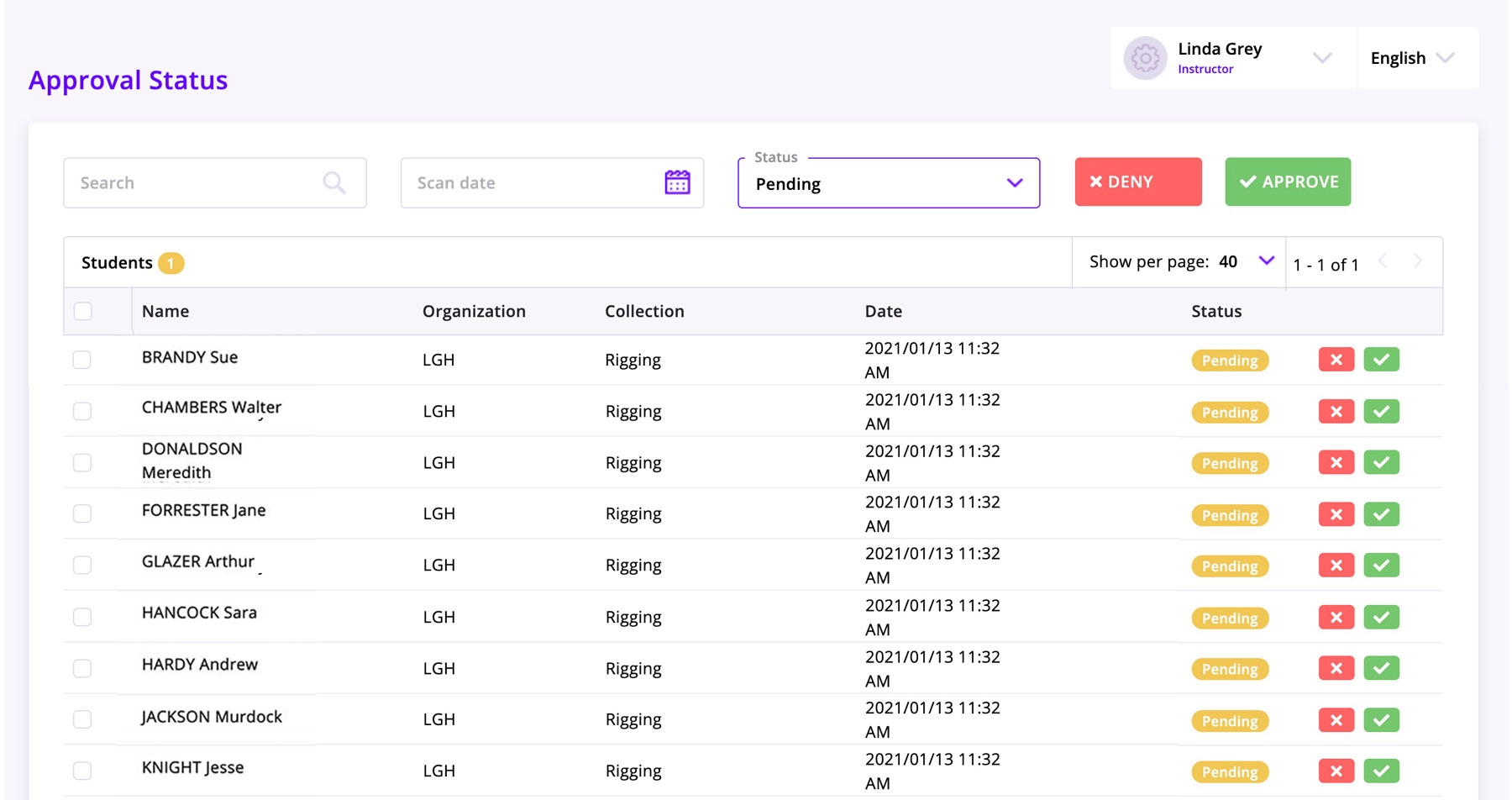Click green approve icon for FORRESTER Jane

coord(1381,514)
